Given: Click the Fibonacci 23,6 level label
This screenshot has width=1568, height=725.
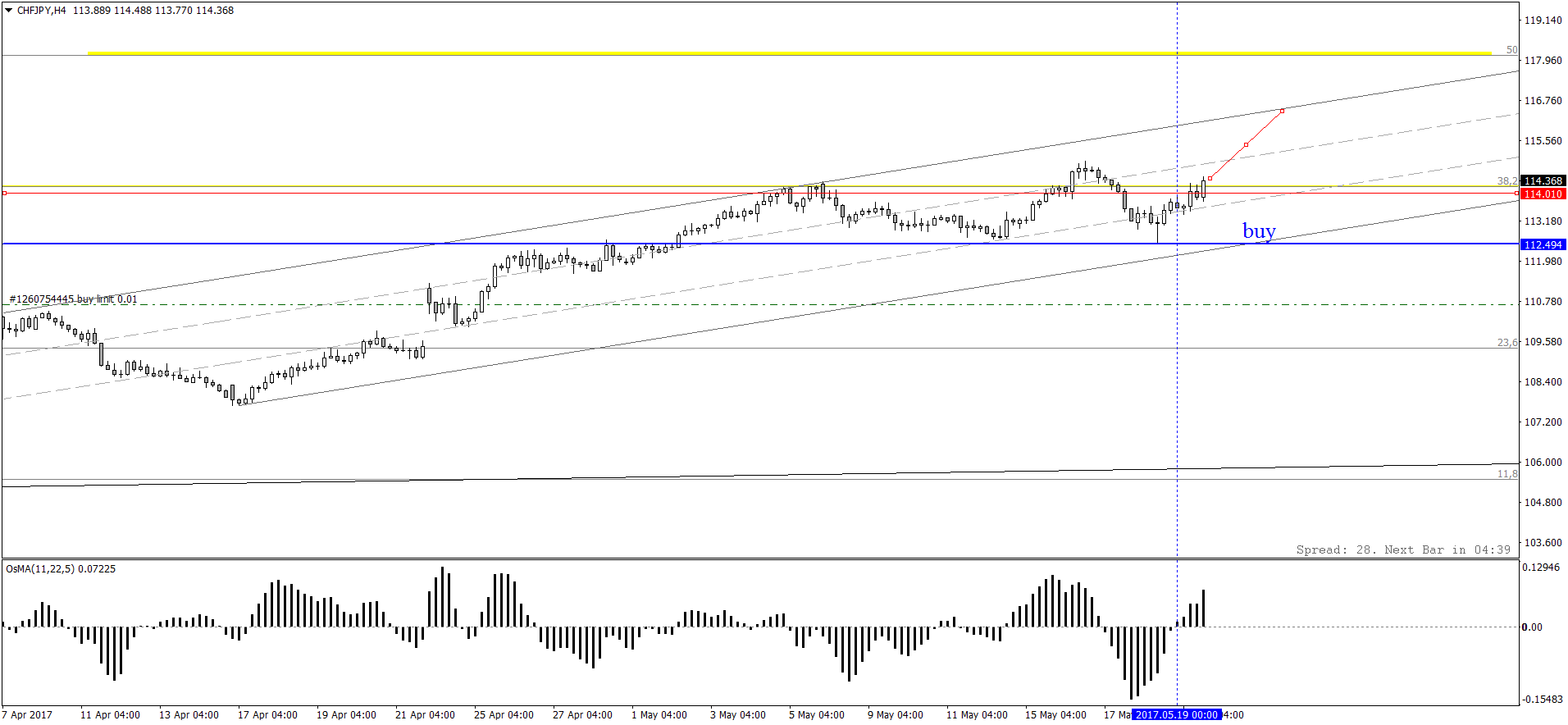Looking at the screenshot, I should [x=1507, y=343].
